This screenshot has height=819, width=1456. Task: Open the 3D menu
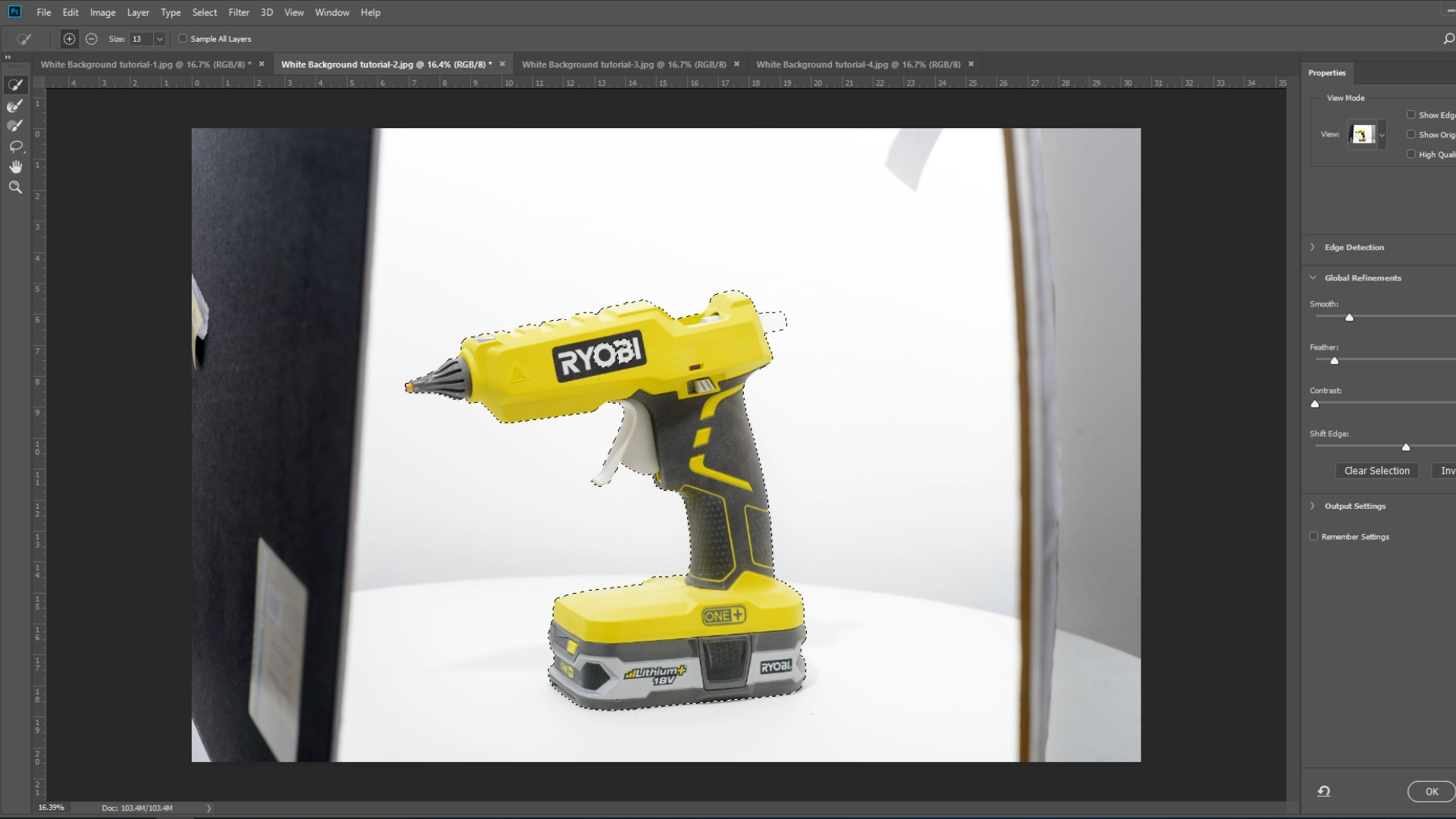[x=266, y=12]
